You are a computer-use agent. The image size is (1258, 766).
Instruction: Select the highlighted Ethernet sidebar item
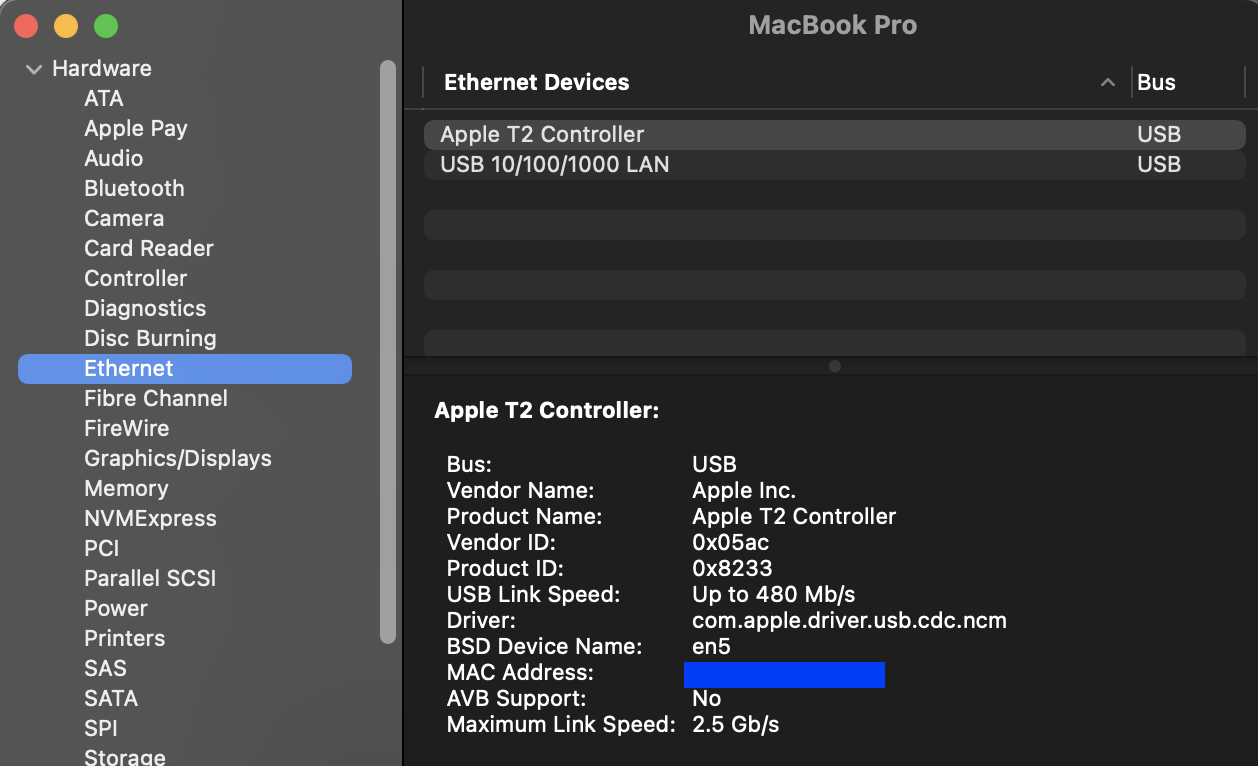point(129,369)
